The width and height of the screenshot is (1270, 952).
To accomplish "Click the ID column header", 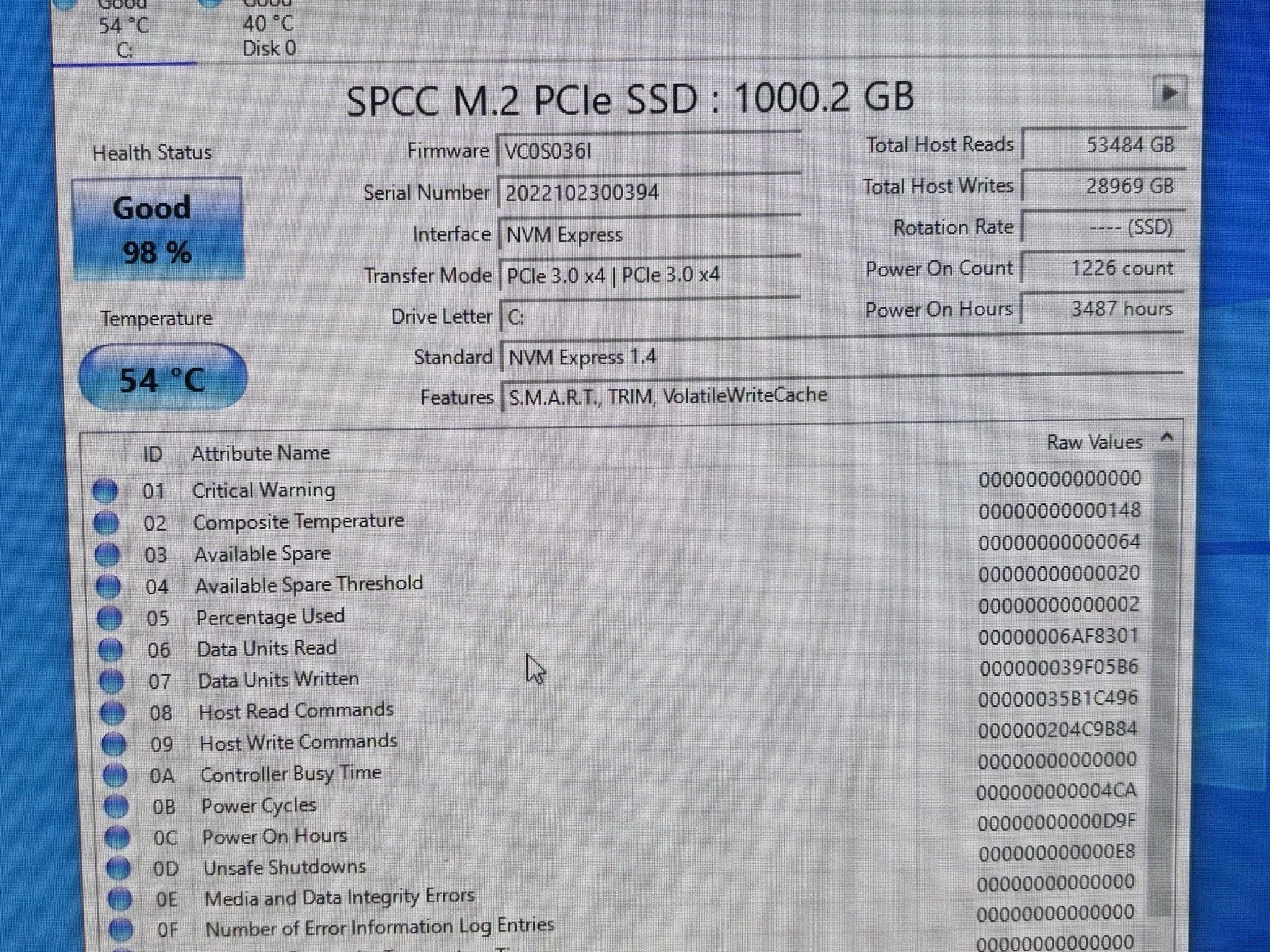I will 153,454.
